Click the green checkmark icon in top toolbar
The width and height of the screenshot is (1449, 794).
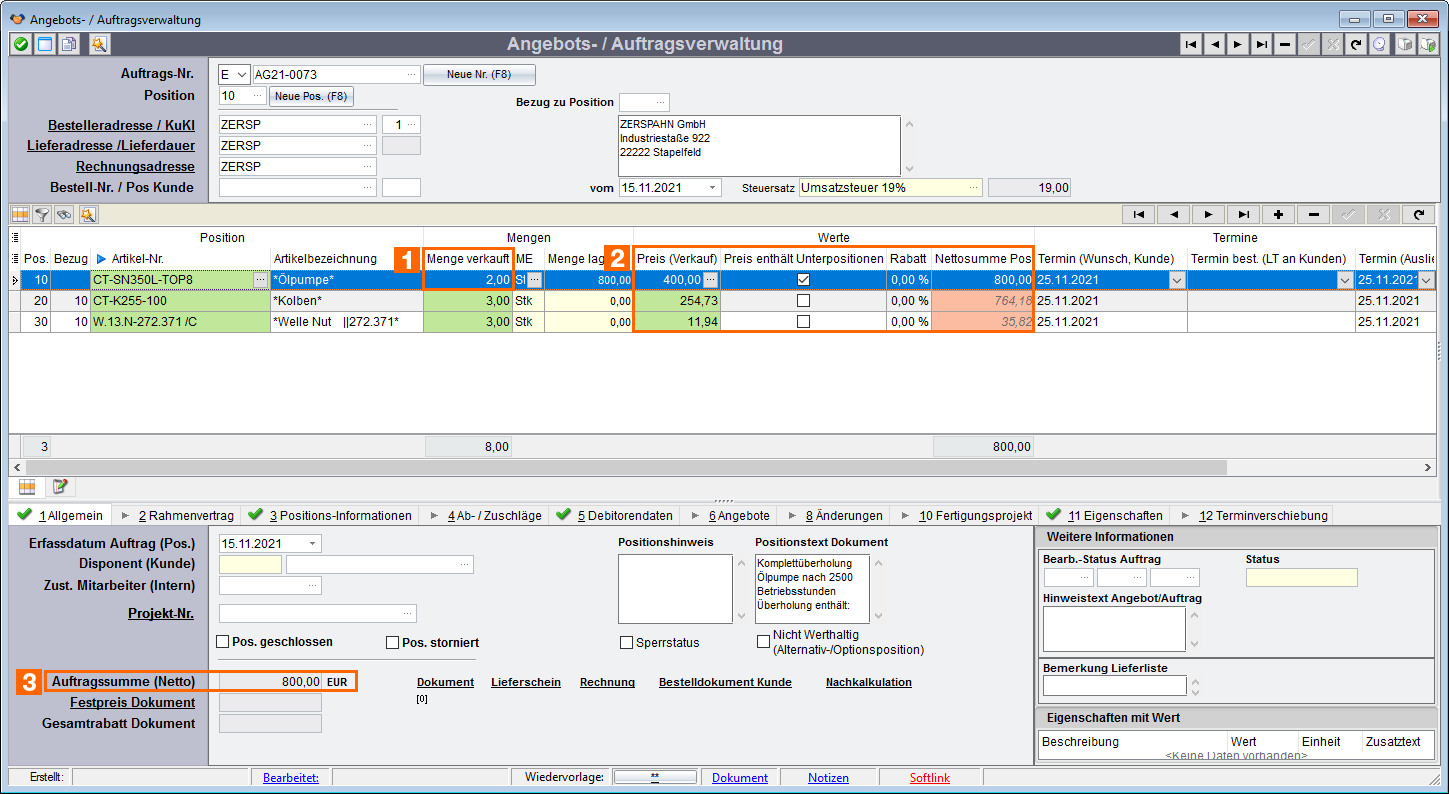[x=20, y=44]
